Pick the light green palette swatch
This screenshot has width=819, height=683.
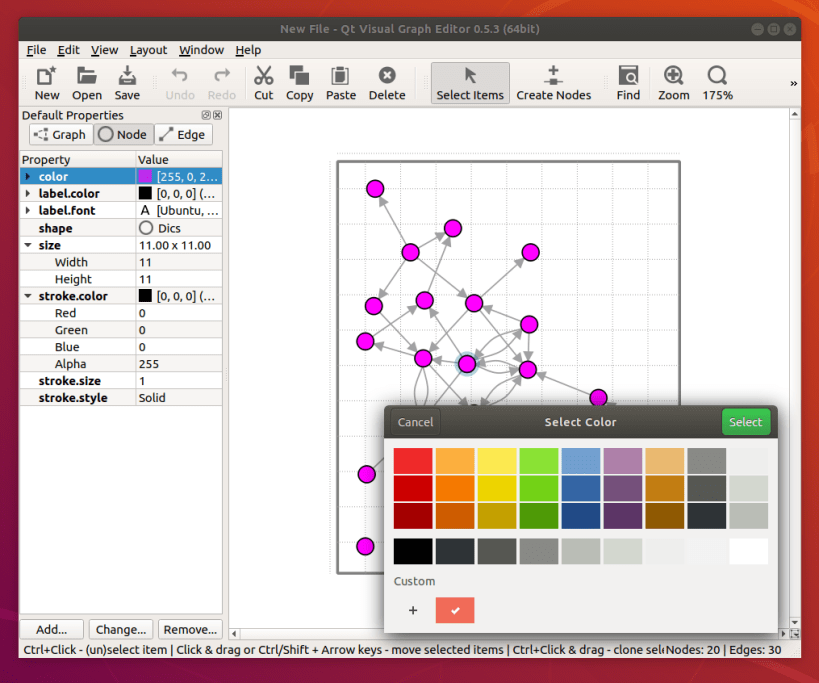pos(539,461)
